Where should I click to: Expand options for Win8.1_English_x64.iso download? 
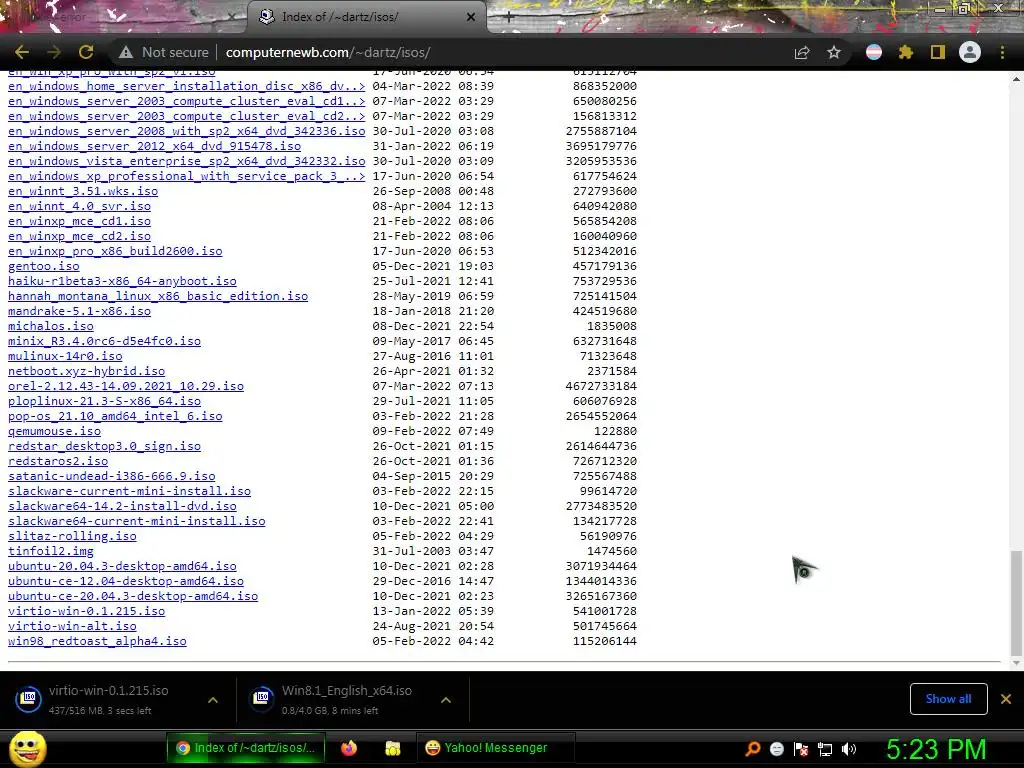pos(446,699)
